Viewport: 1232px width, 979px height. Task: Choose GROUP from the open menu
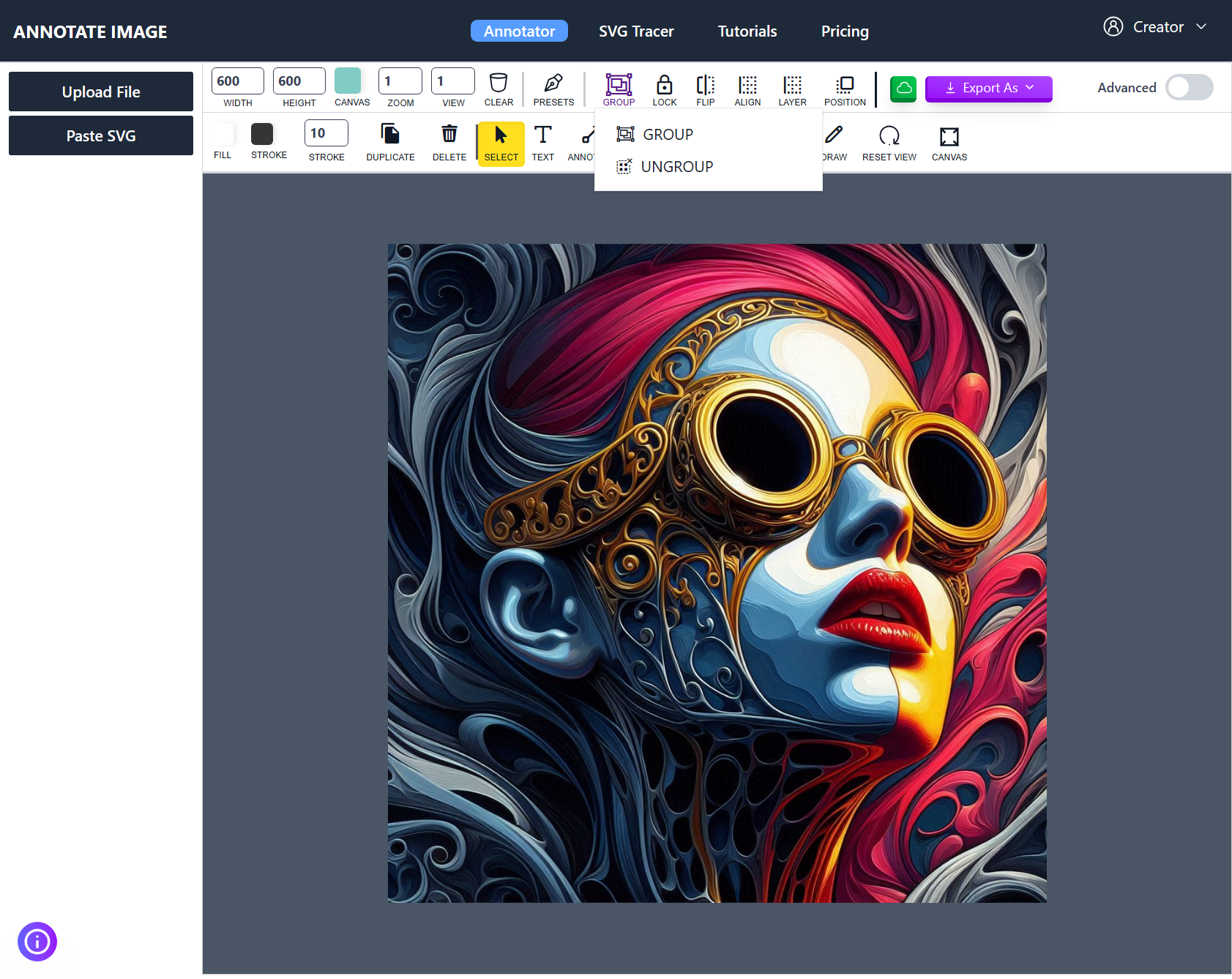666,134
